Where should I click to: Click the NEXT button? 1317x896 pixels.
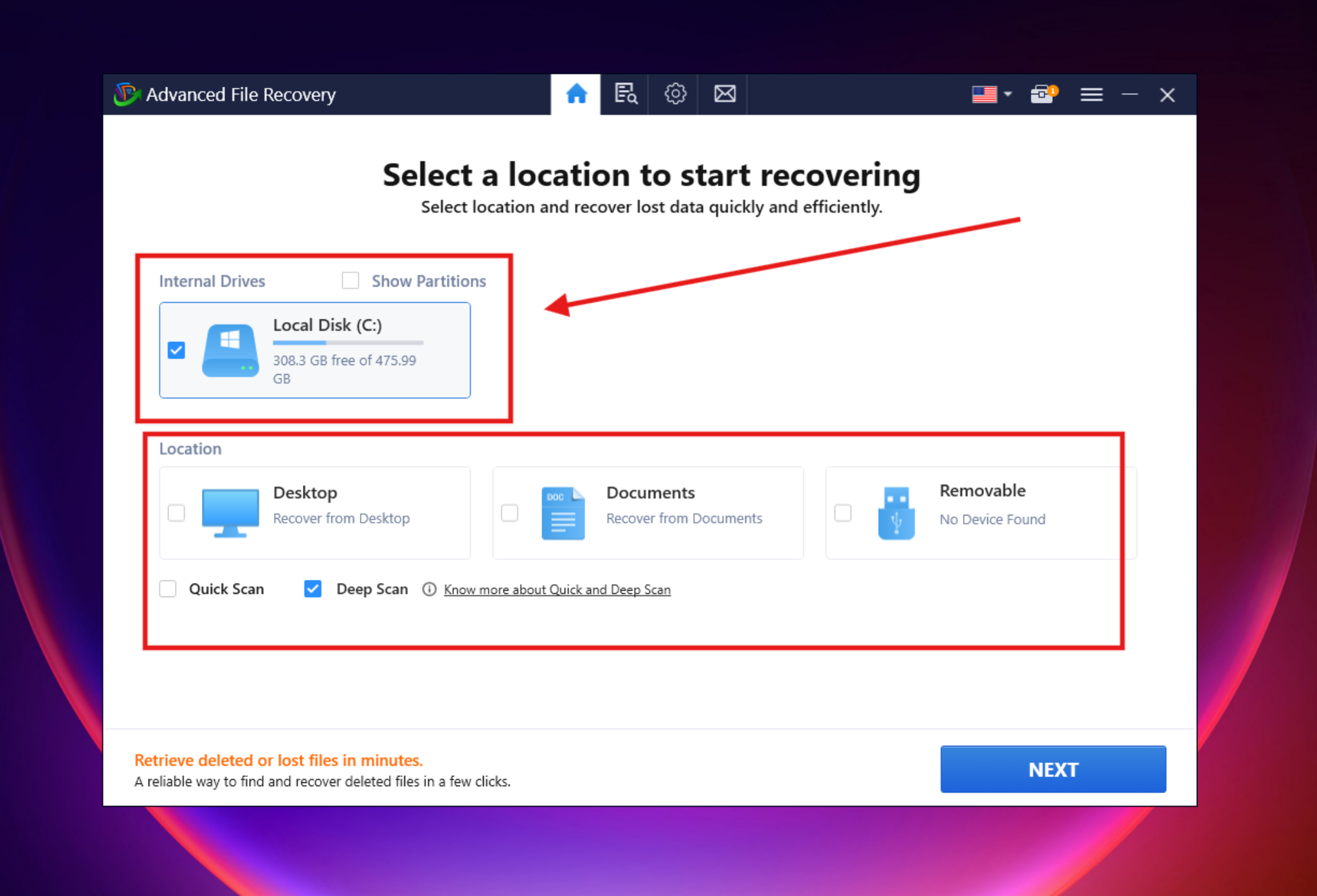point(1053,769)
